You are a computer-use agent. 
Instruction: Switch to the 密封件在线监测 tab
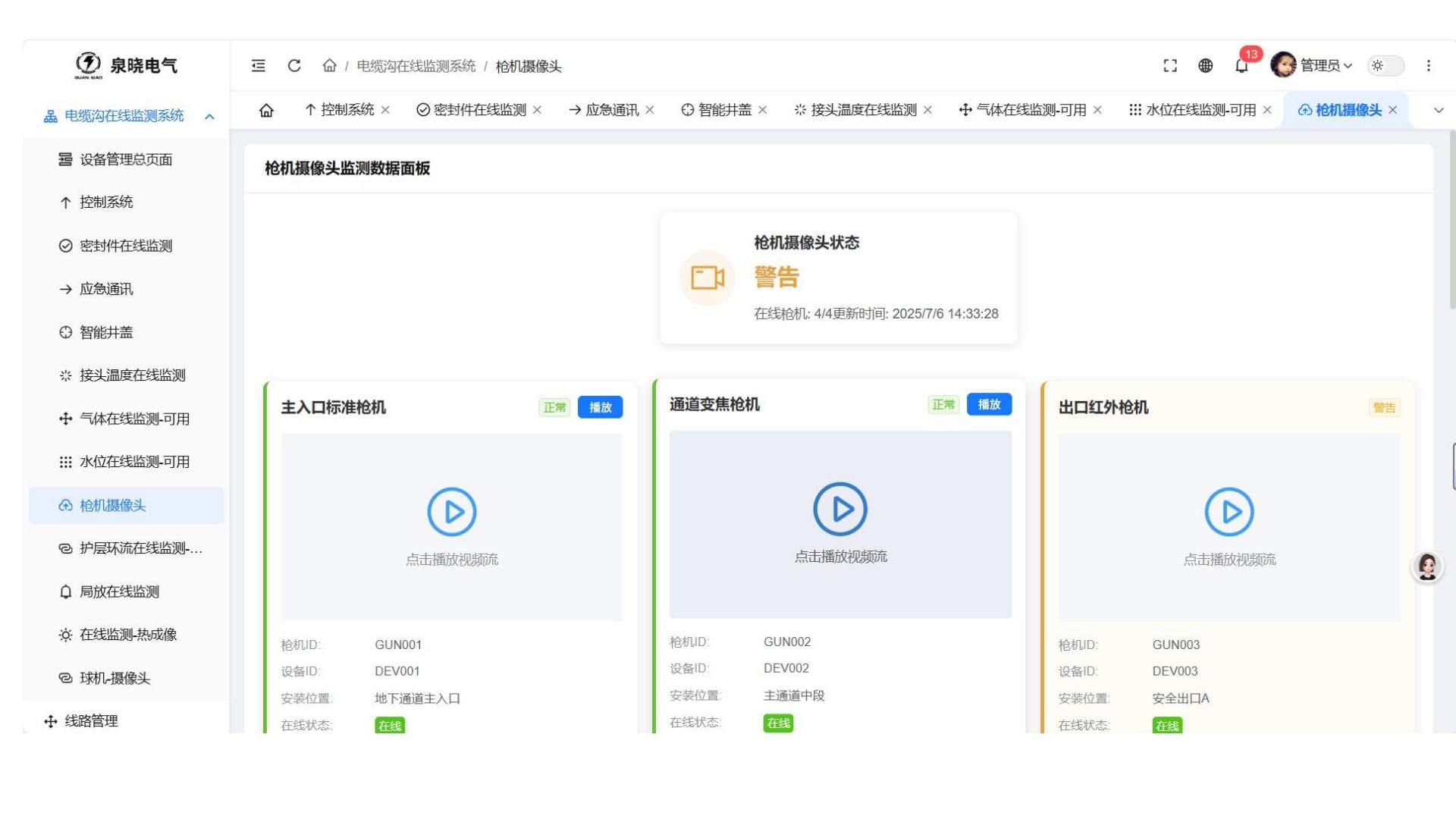pyautogui.click(x=471, y=110)
